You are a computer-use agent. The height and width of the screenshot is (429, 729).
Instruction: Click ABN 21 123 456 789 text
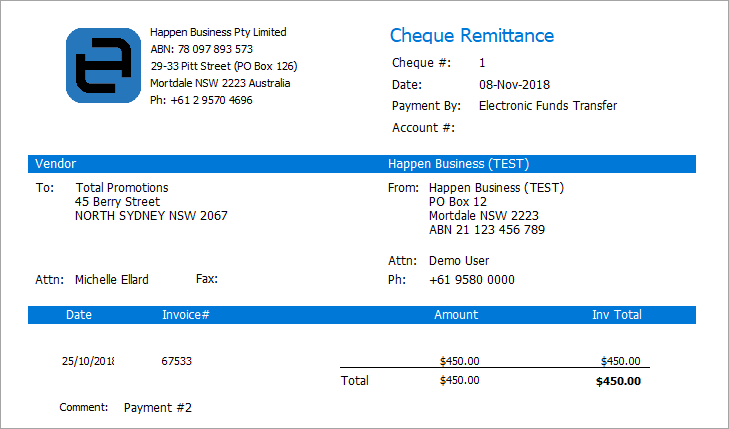(487, 230)
